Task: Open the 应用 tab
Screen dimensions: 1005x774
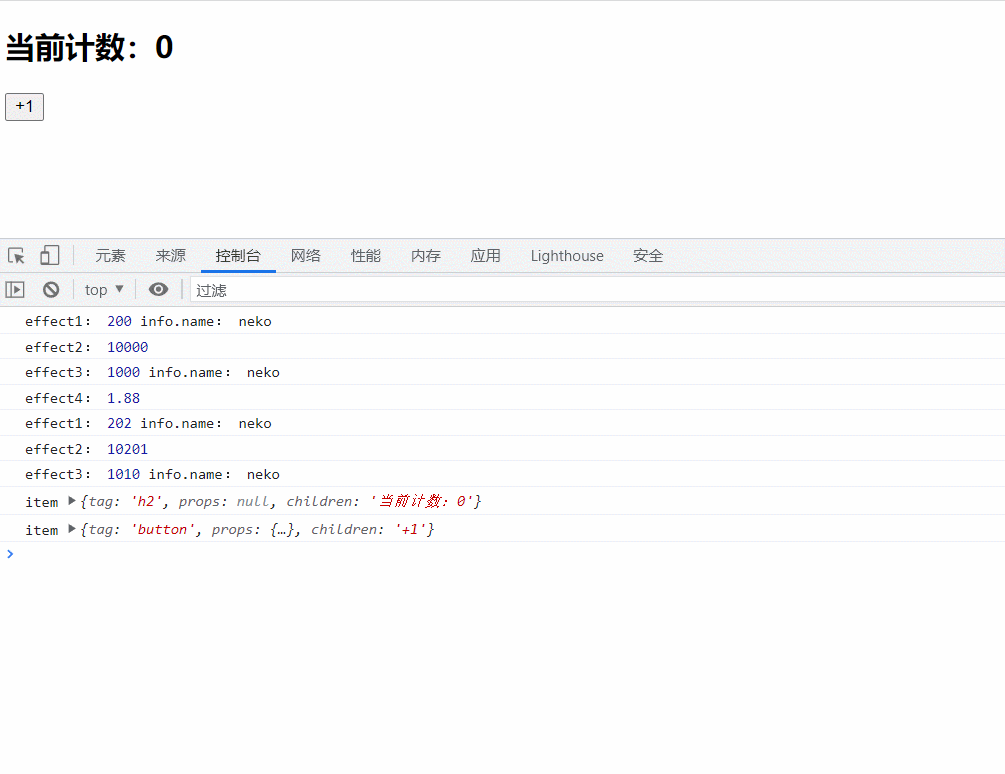Action: [x=486, y=256]
